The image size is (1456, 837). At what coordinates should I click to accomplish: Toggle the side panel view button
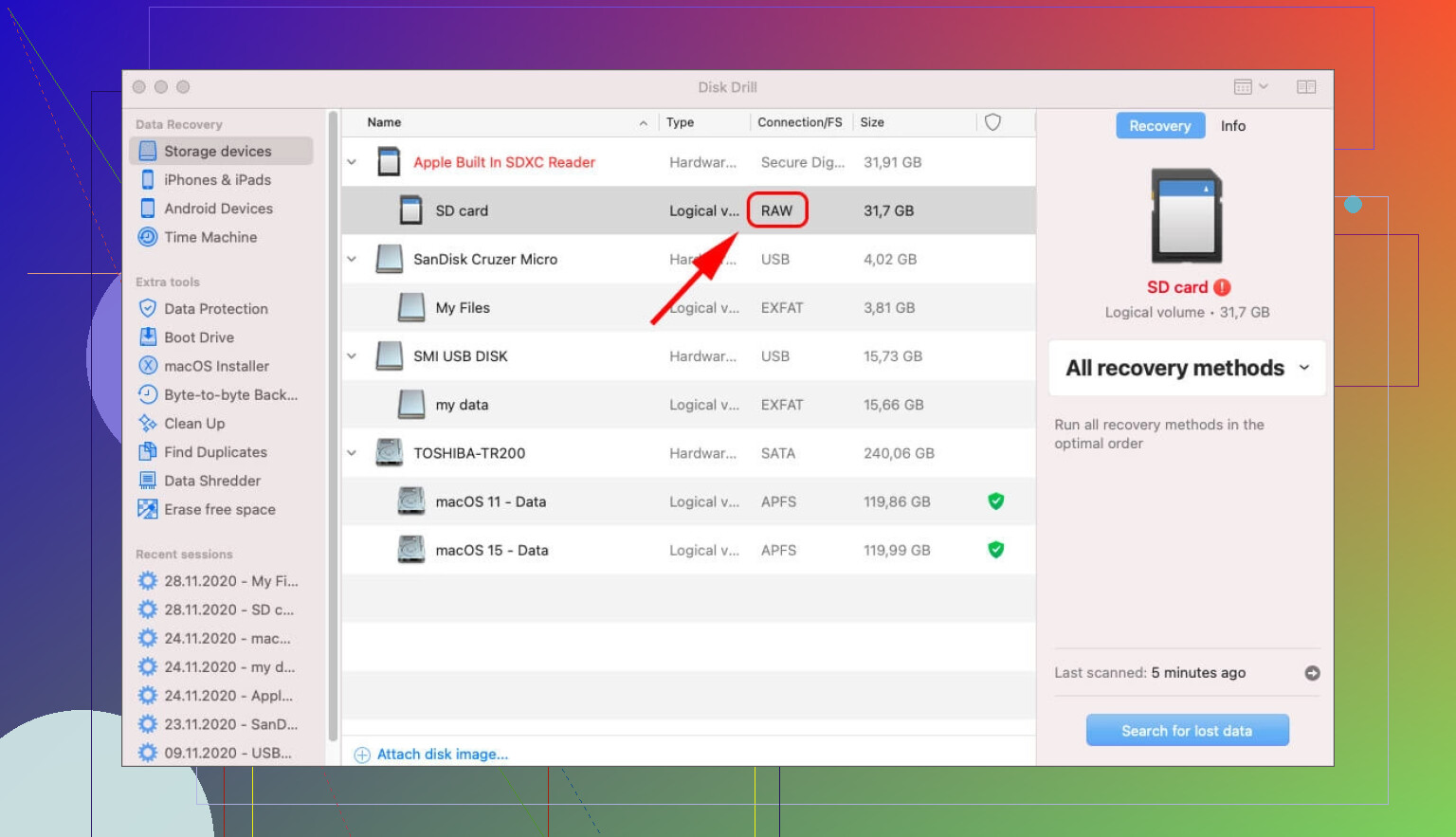point(1305,87)
